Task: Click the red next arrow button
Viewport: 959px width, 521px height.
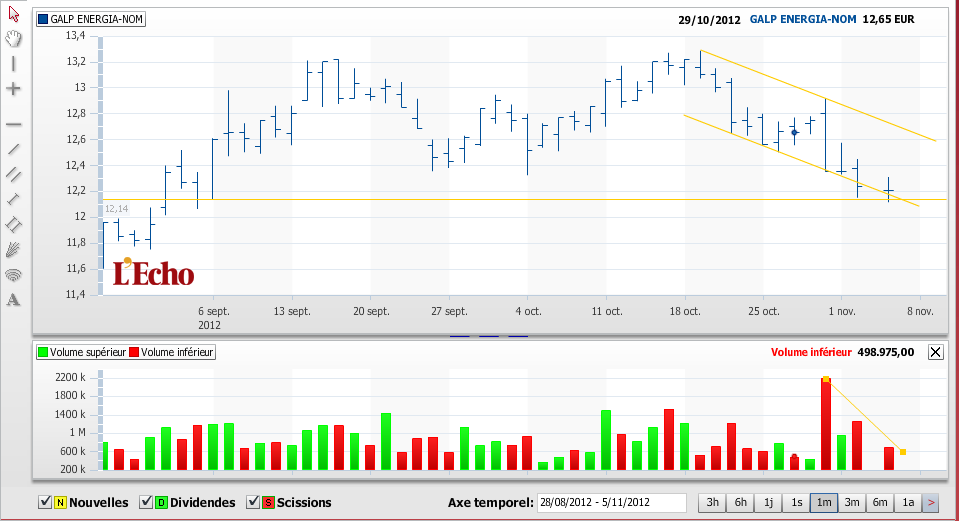Action: pyautogui.click(x=931, y=503)
